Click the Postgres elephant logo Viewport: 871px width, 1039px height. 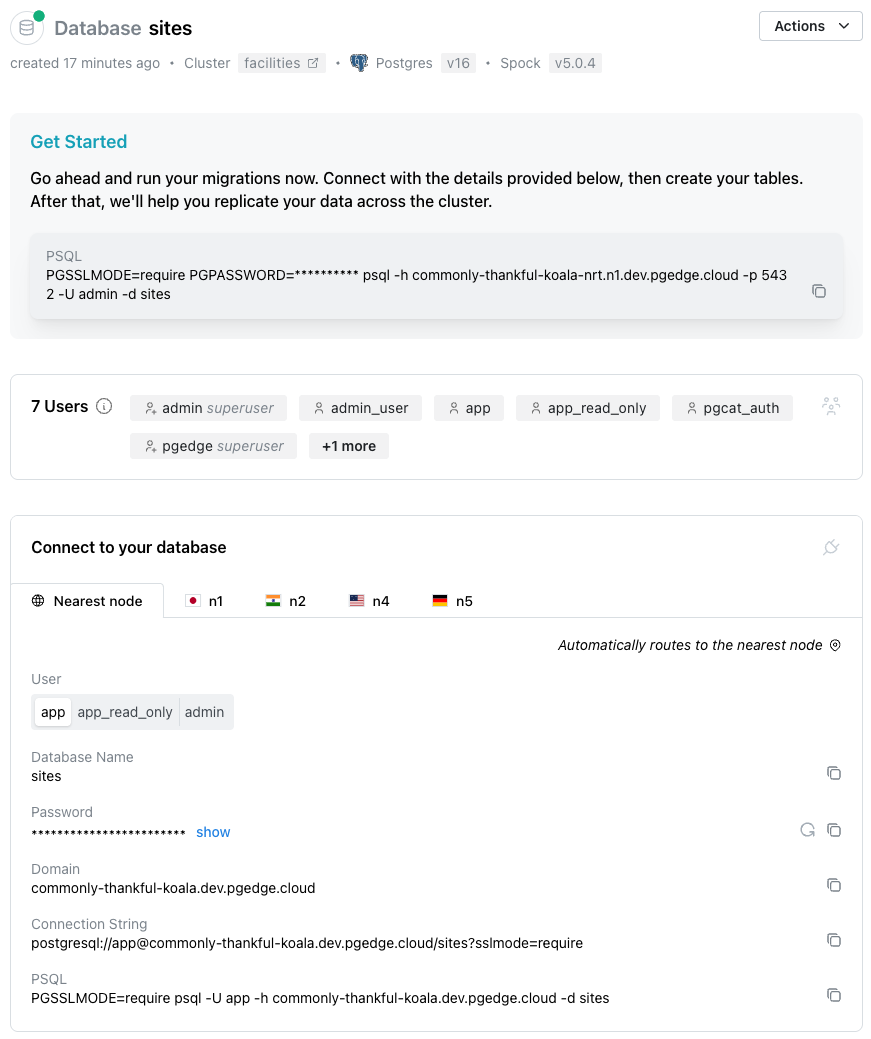pyautogui.click(x=358, y=62)
